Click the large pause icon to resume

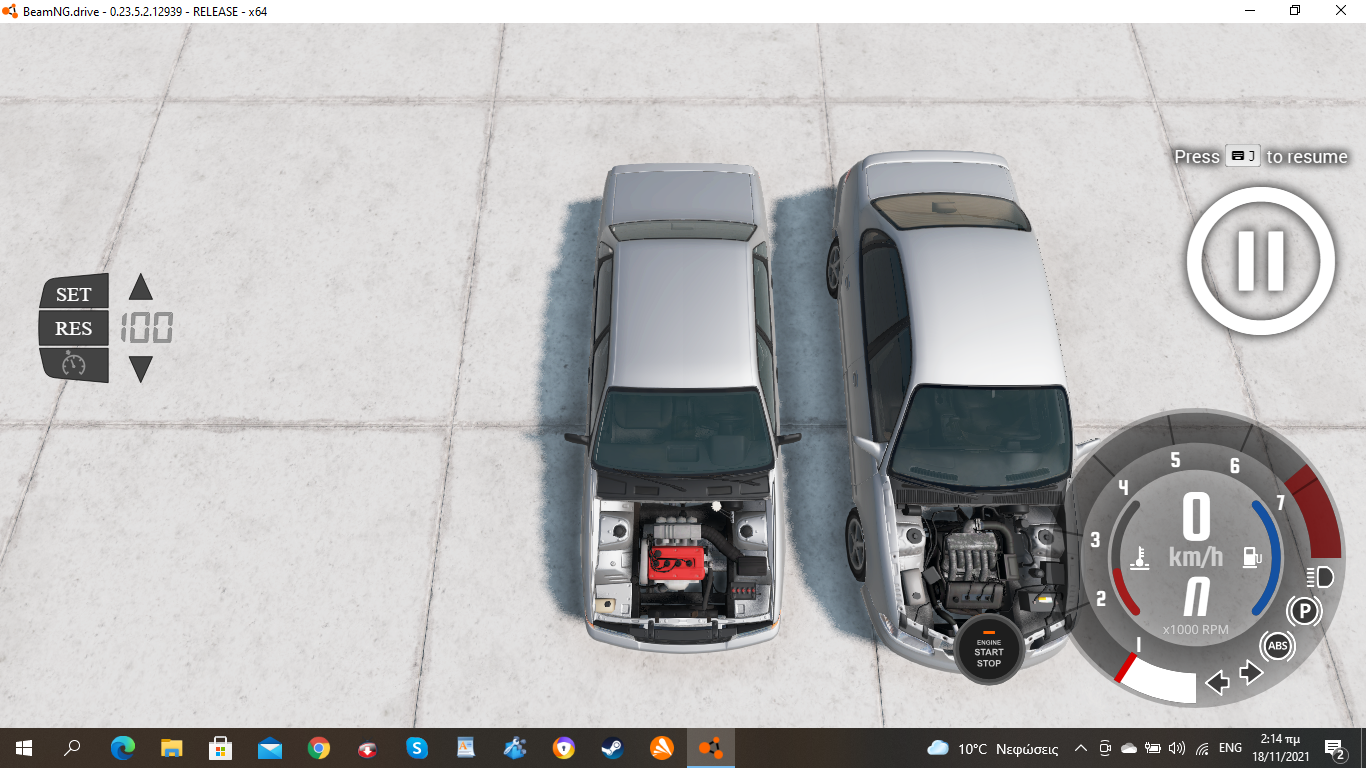pyautogui.click(x=1261, y=260)
